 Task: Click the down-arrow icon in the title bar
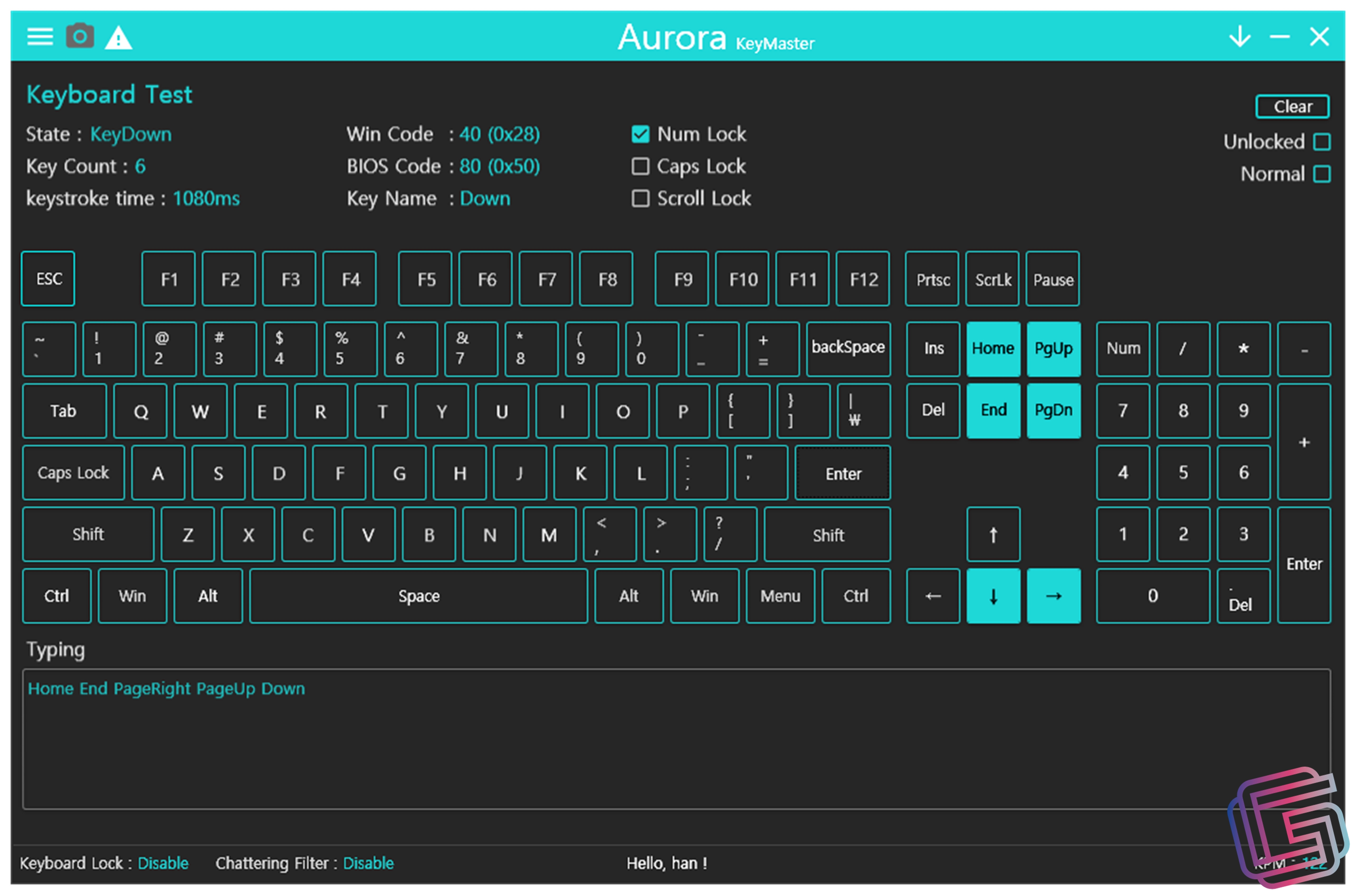click(1240, 37)
